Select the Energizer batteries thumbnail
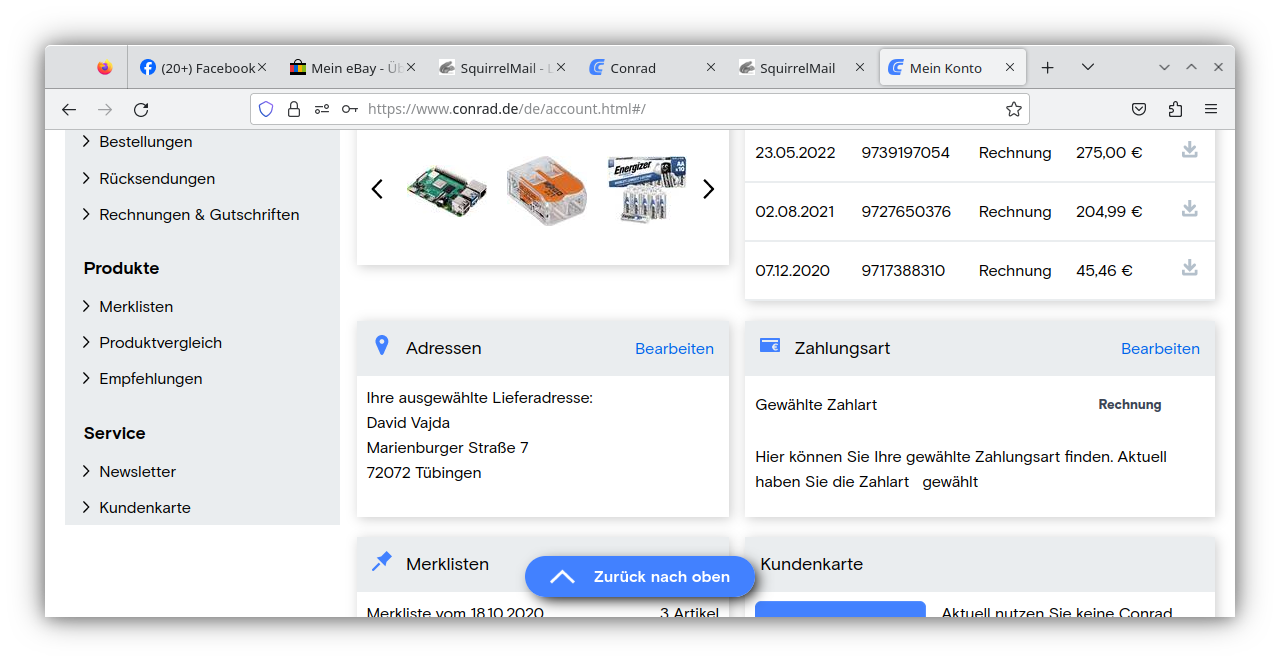The width and height of the screenshot is (1280, 662). click(646, 188)
